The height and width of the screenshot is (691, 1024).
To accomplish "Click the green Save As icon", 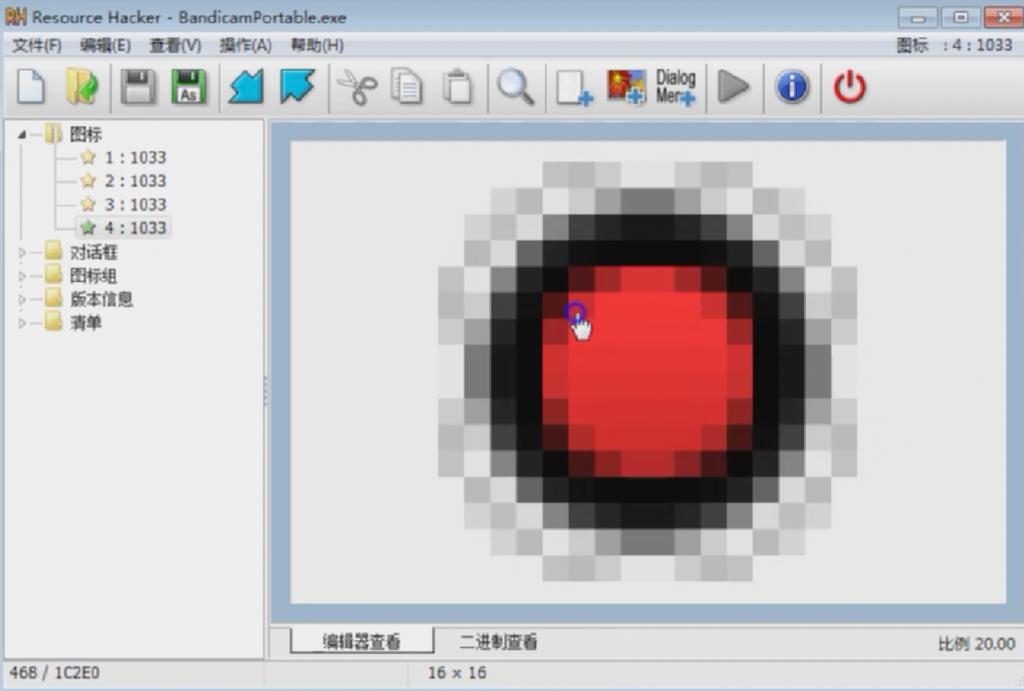I will 189,87.
